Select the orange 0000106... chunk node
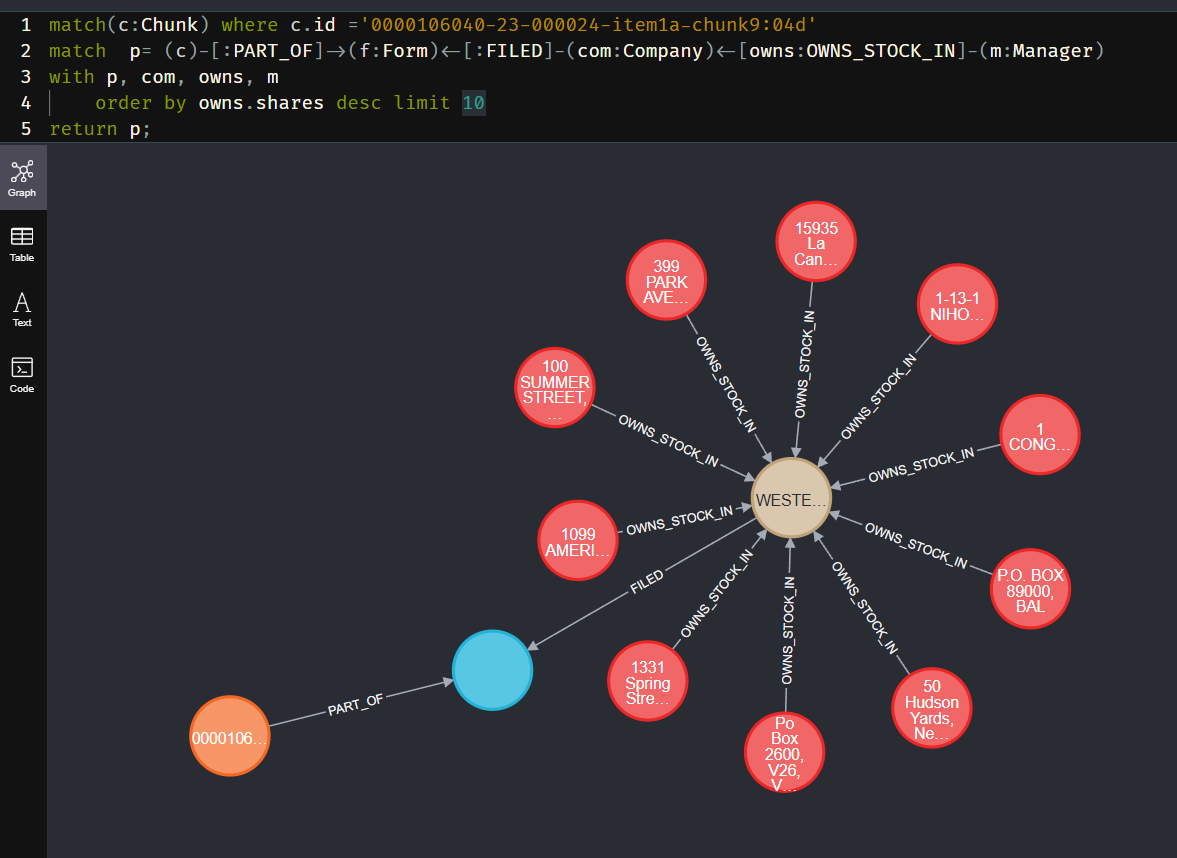 [x=230, y=737]
